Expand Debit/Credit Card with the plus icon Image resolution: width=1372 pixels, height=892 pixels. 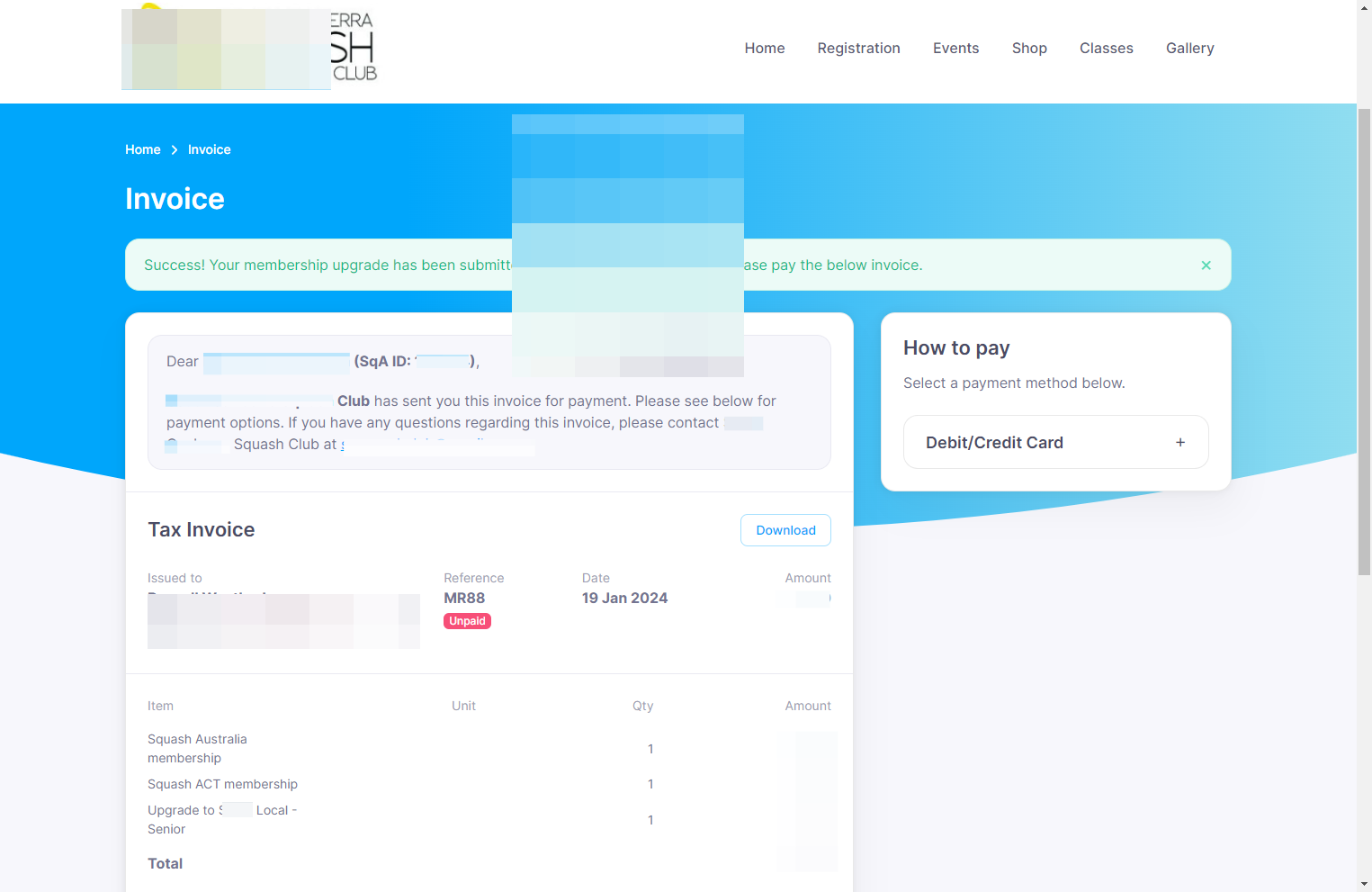pos(1180,443)
